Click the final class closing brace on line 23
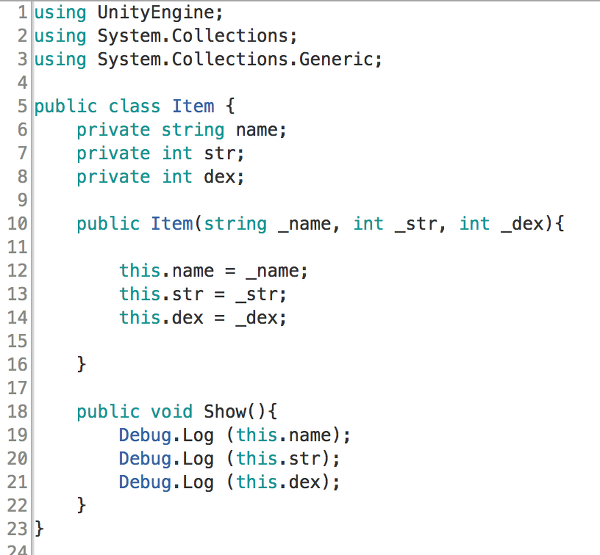The width and height of the screenshot is (600, 555). [x=39, y=529]
